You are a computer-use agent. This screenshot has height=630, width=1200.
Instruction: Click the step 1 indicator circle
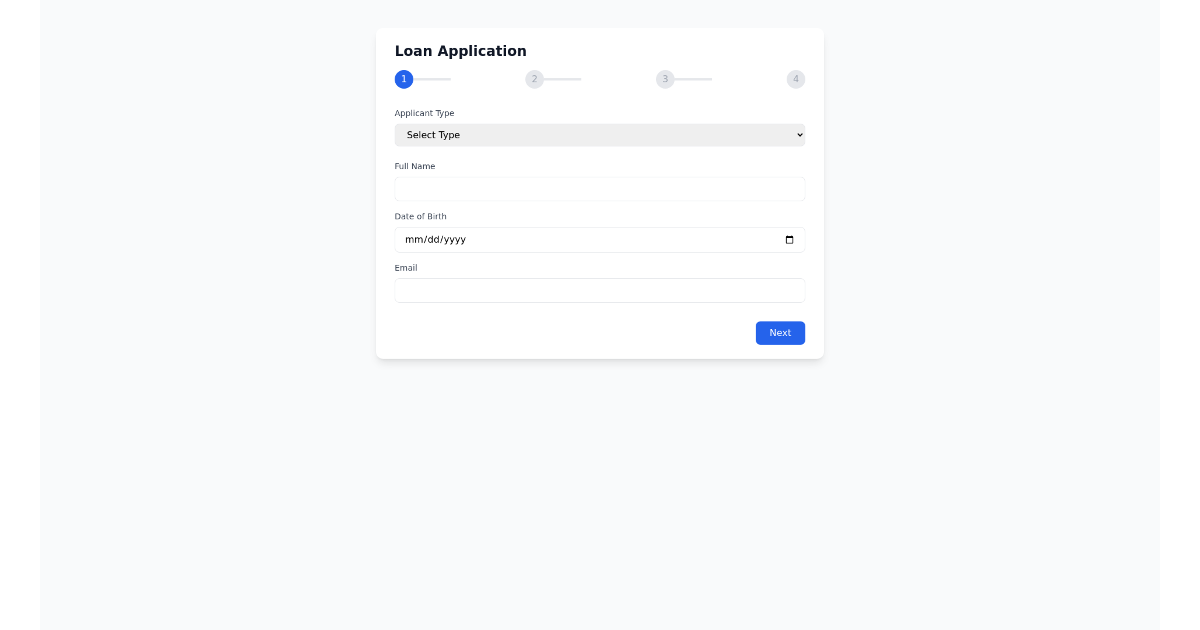(404, 79)
